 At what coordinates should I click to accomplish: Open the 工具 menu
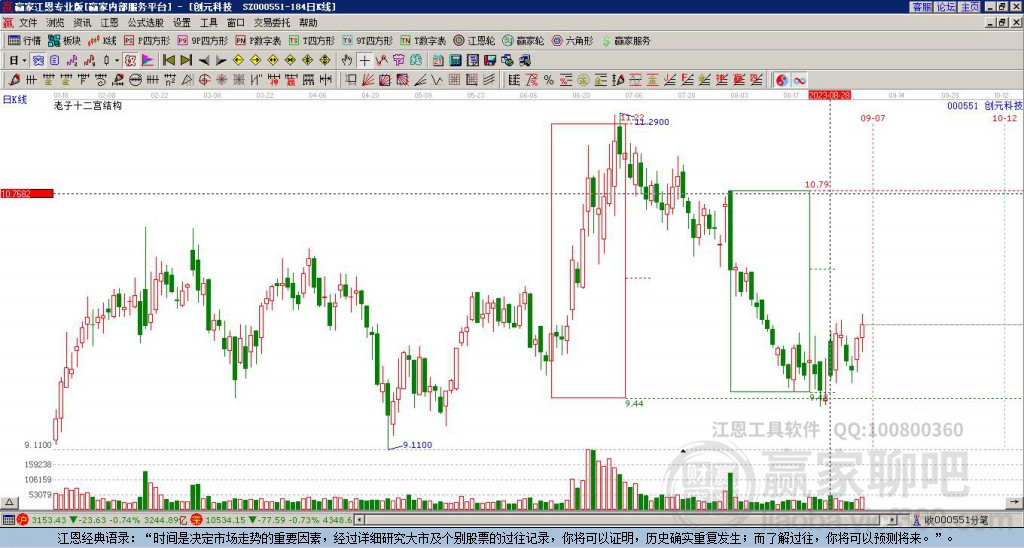click(208, 23)
